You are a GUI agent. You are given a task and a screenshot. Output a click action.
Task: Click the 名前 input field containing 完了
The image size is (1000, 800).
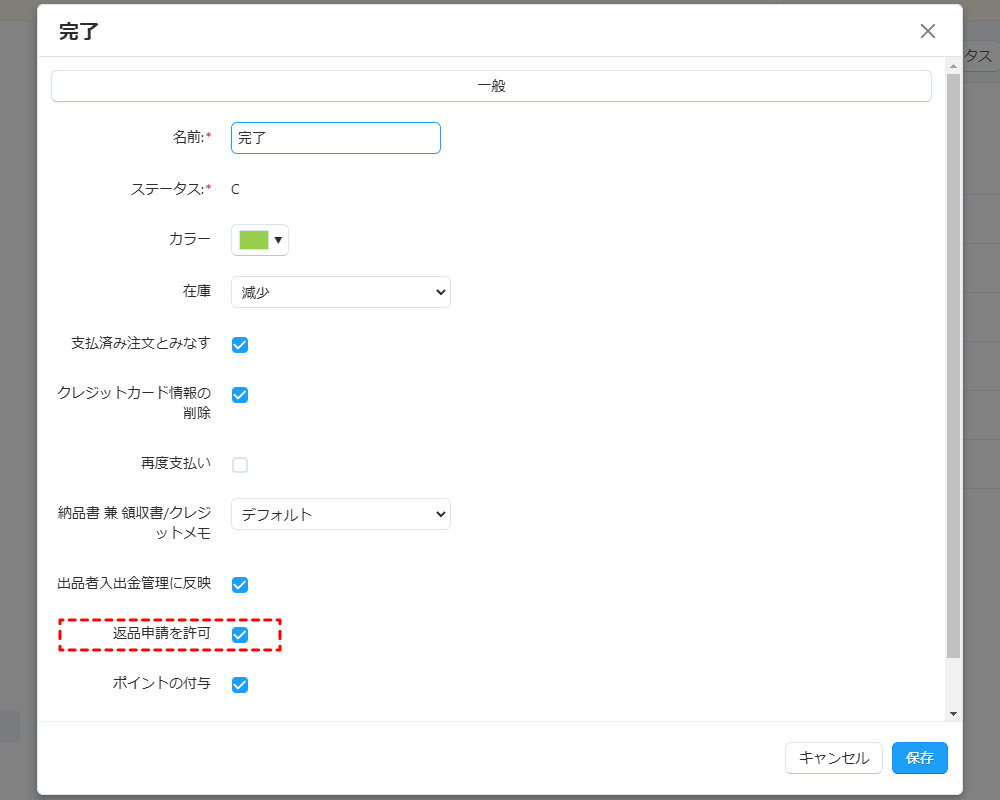point(335,138)
